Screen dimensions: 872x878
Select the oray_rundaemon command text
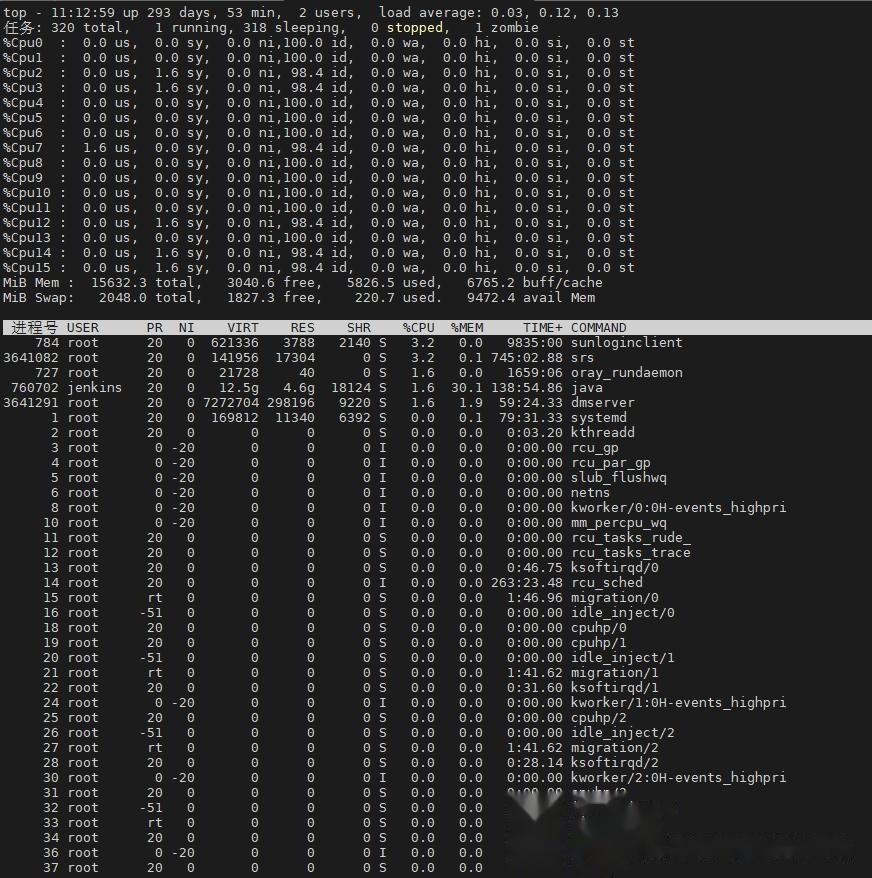click(626, 373)
